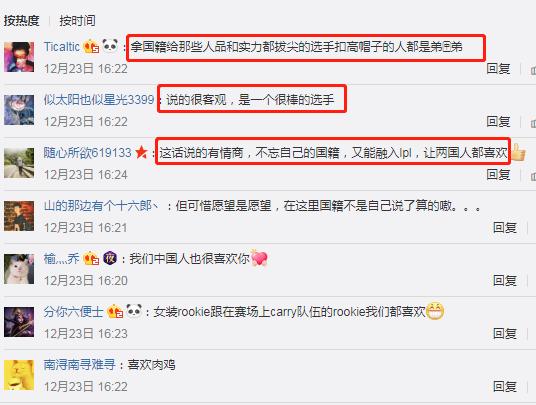Switch to the 按时间 sorting tab

pos(77,21)
